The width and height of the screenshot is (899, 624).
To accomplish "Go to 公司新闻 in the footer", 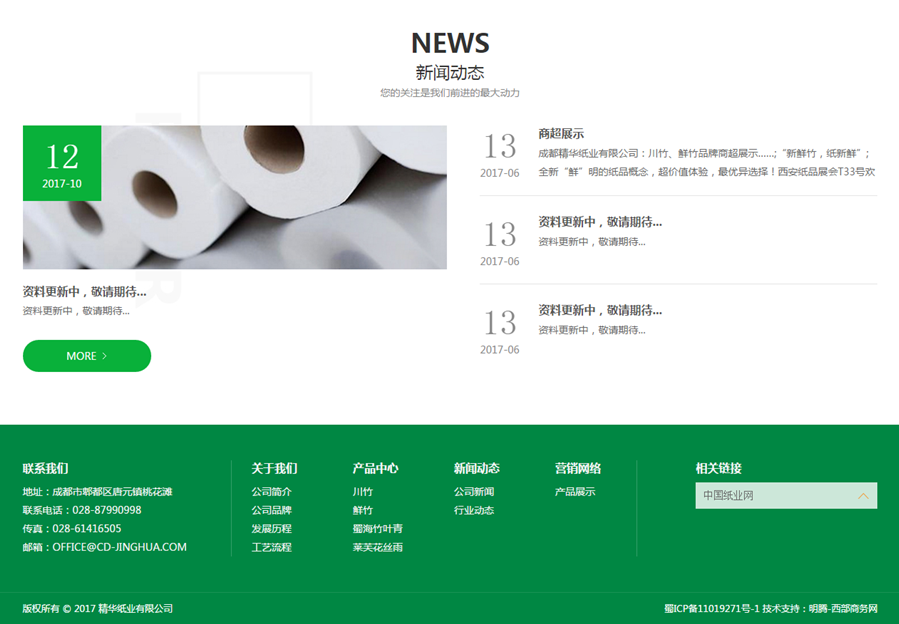I will pyautogui.click(x=473, y=492).
